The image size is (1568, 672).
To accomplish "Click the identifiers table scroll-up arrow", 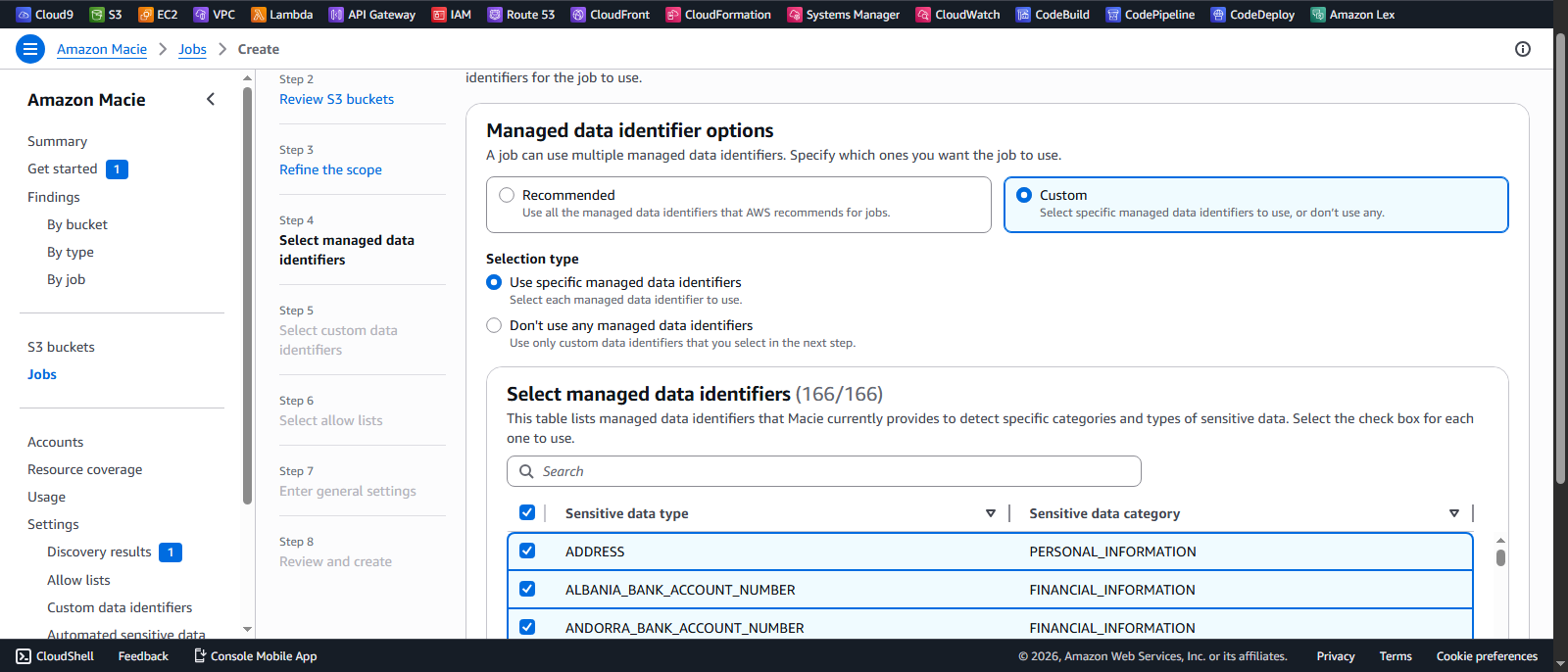I will click(x=1500, y=541).
